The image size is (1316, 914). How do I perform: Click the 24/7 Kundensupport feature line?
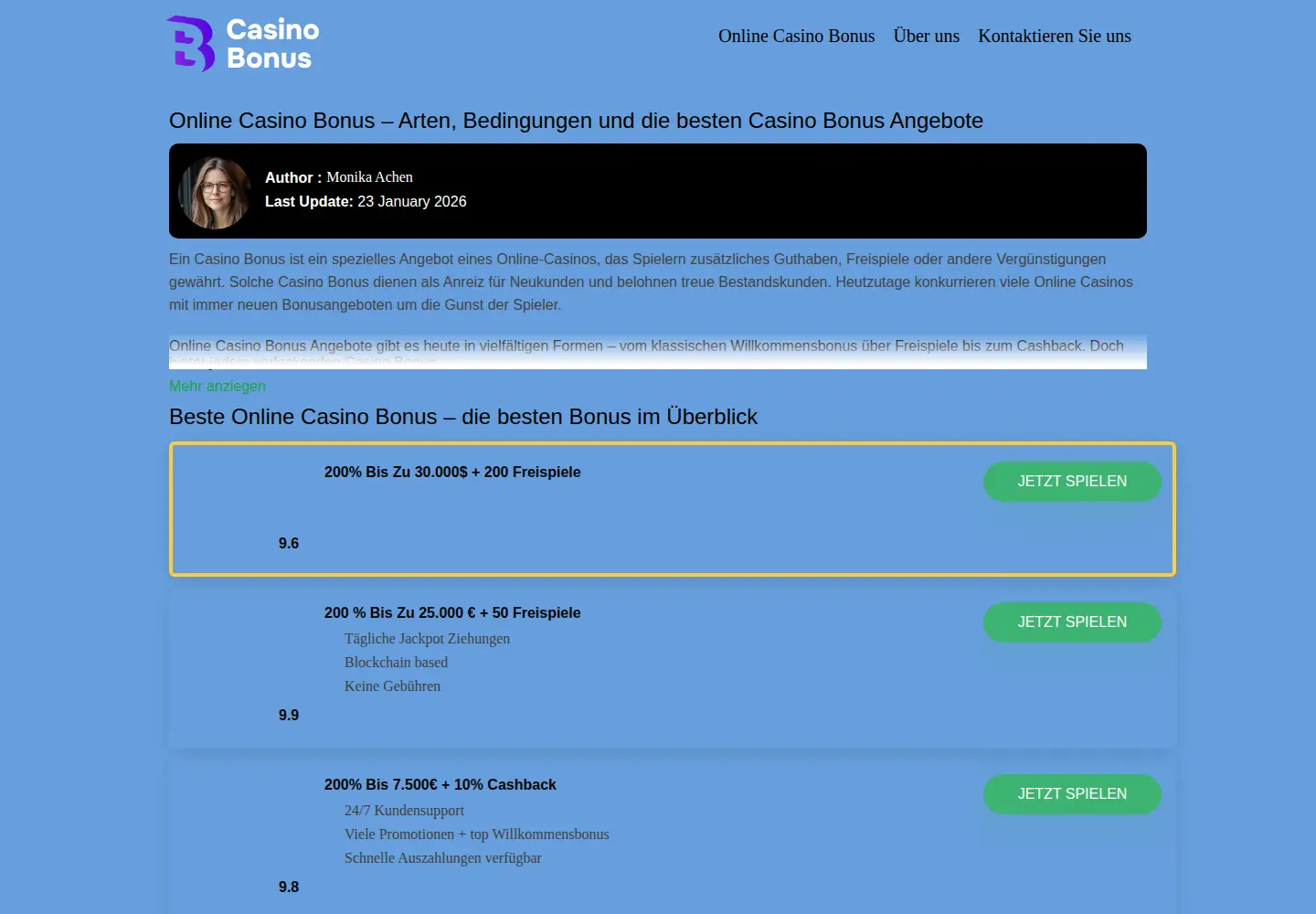[404, 810]
